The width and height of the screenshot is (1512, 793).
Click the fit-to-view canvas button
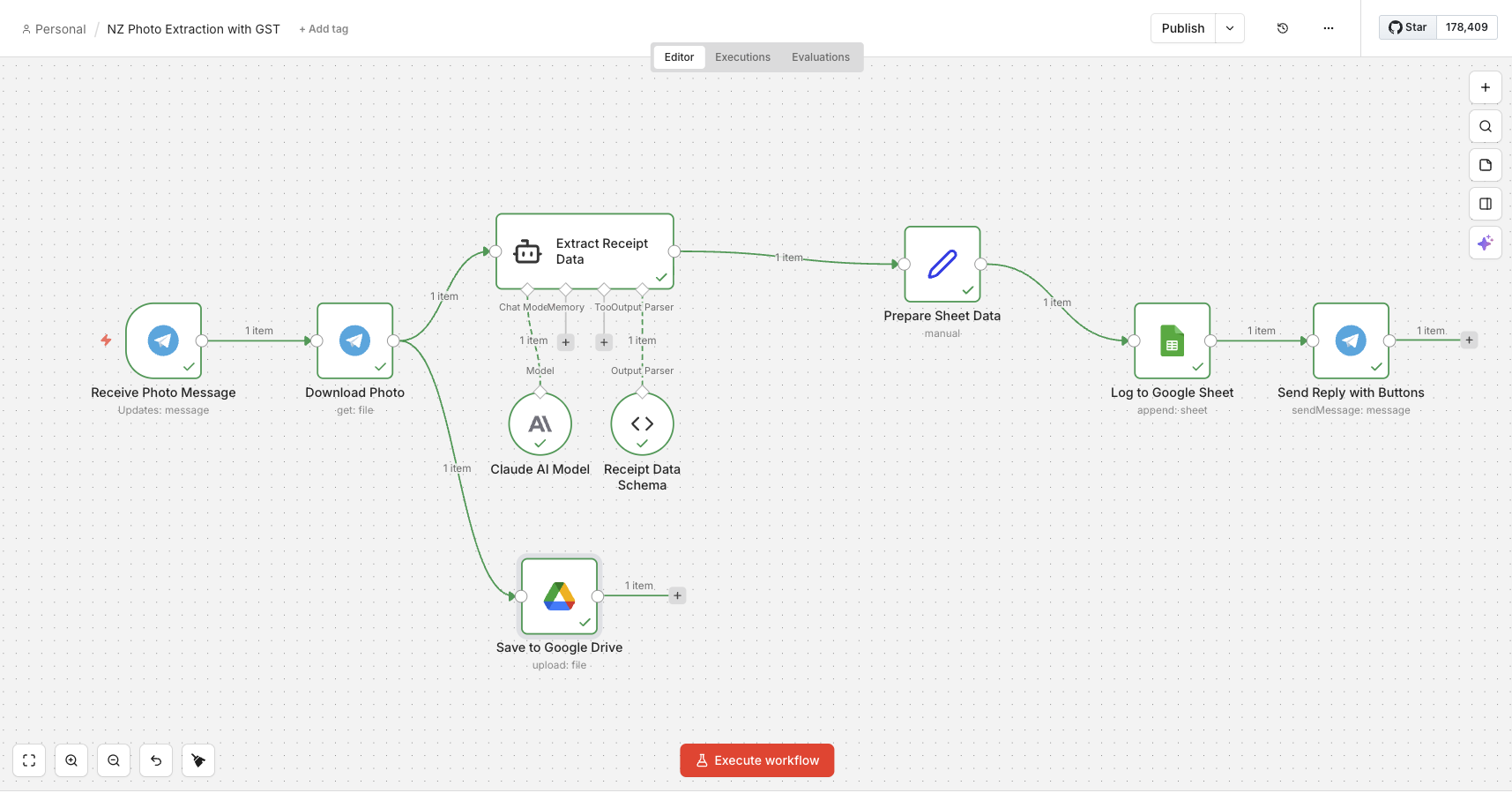[x=29, y=760]
